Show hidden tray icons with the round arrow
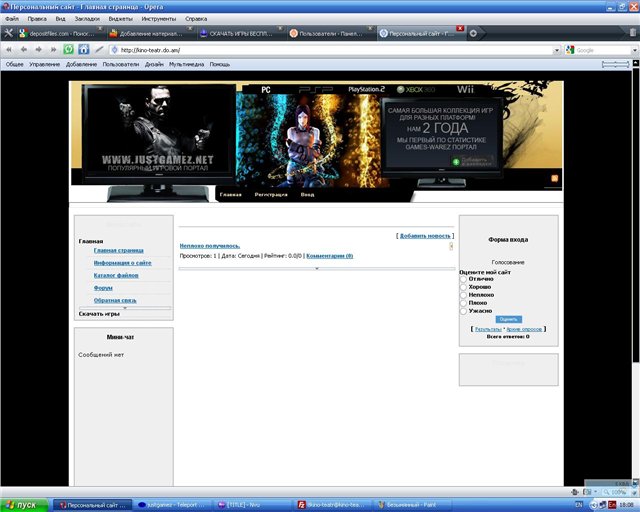The height and width of the screenshot is (512, 640). (x=593, y=505)
